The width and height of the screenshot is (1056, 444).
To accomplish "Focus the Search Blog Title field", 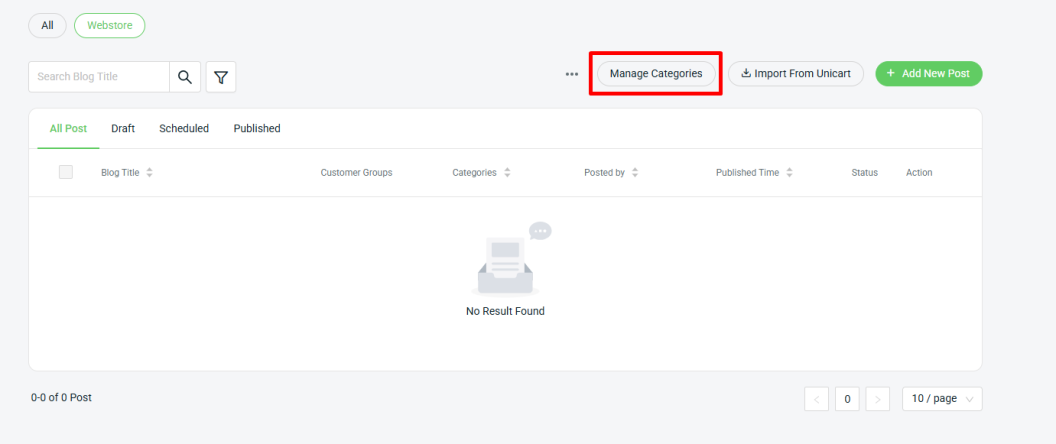I will (98, 77).
